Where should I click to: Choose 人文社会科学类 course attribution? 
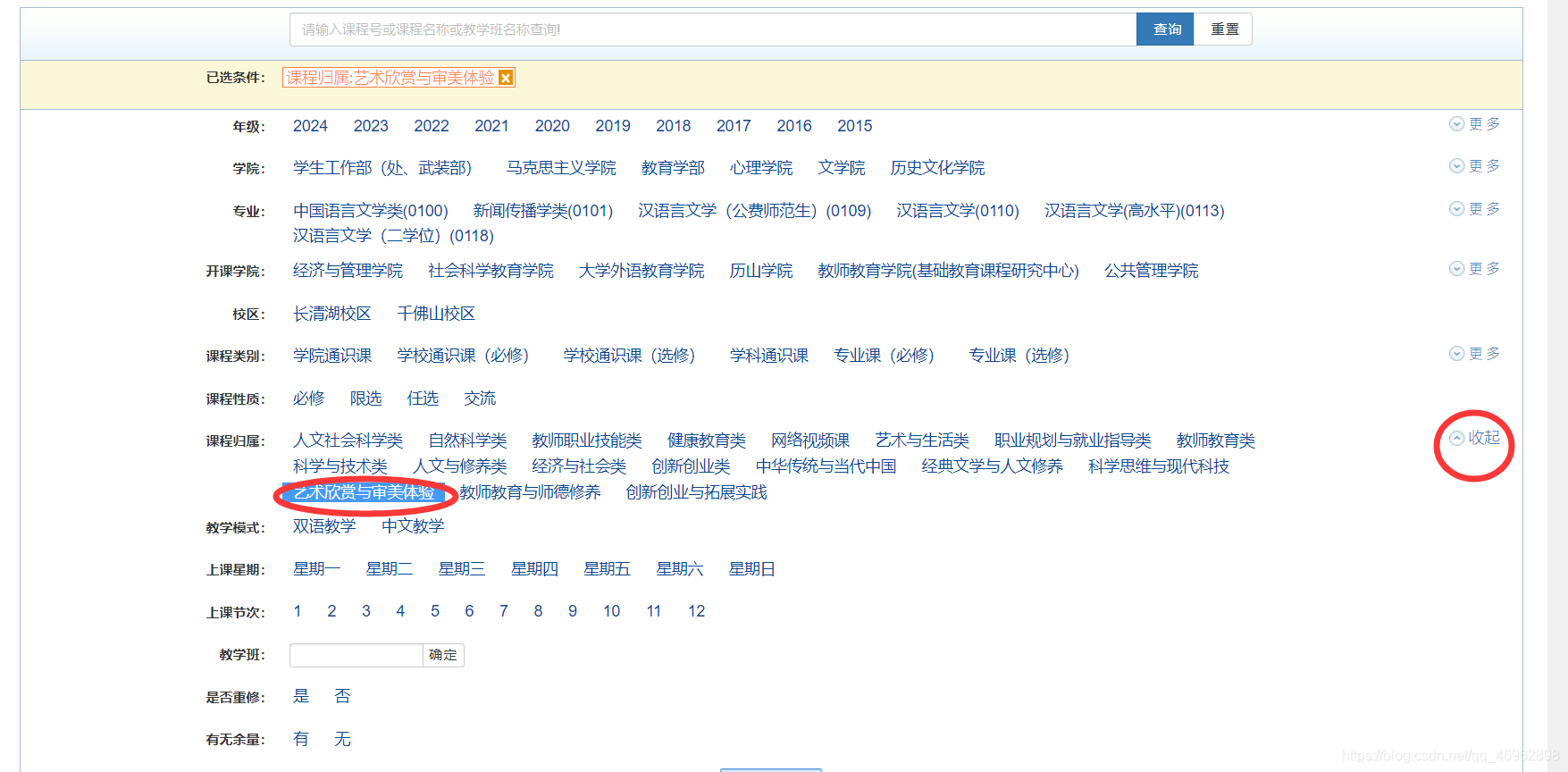click(348, 441)
